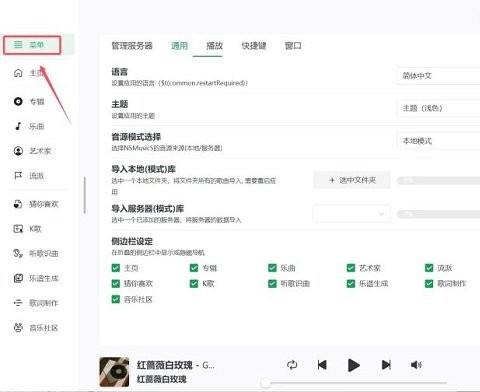Click album cover thumbnail in player

114,372
